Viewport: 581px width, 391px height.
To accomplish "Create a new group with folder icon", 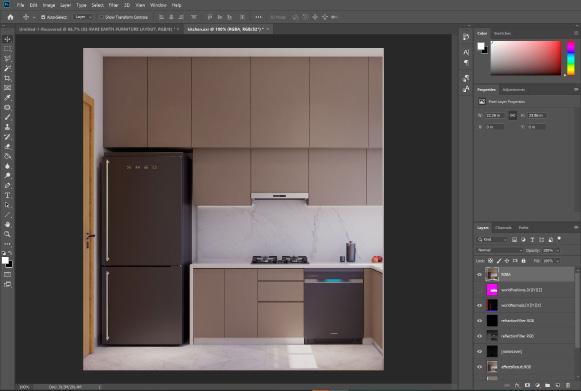I will [x=548, y=386].
